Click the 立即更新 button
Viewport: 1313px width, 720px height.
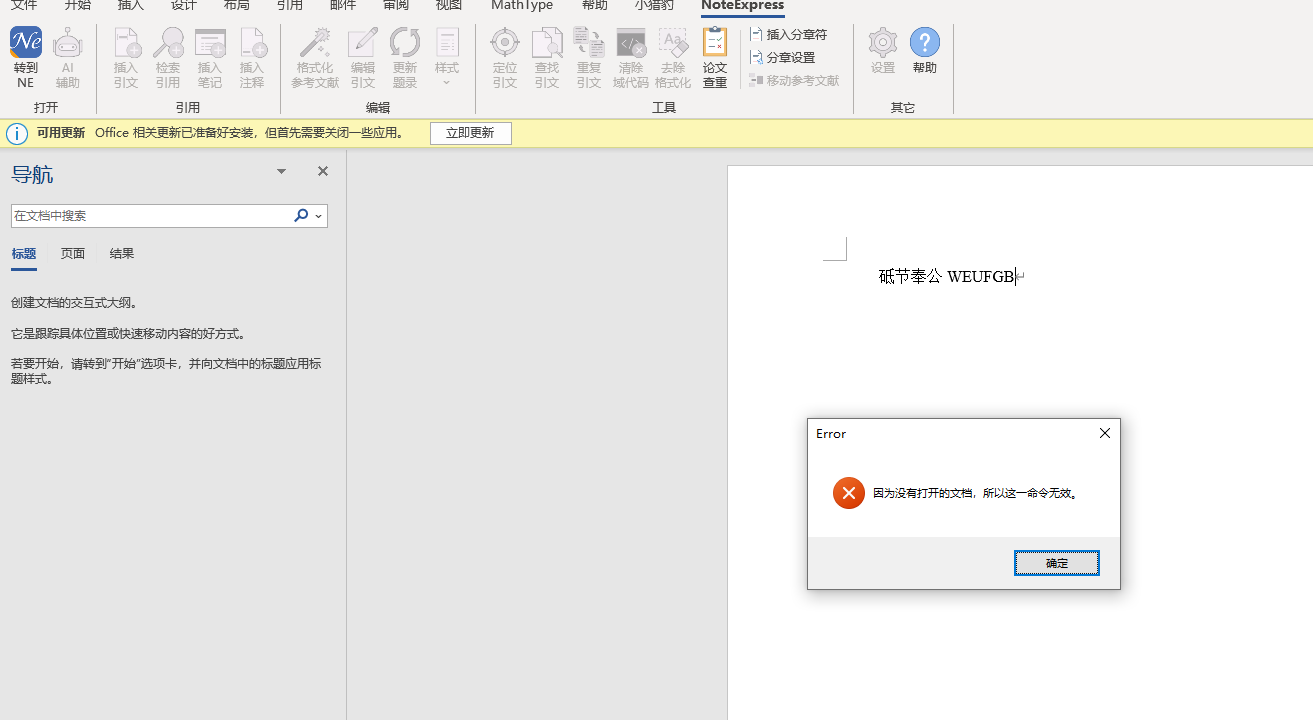(471, 133)
